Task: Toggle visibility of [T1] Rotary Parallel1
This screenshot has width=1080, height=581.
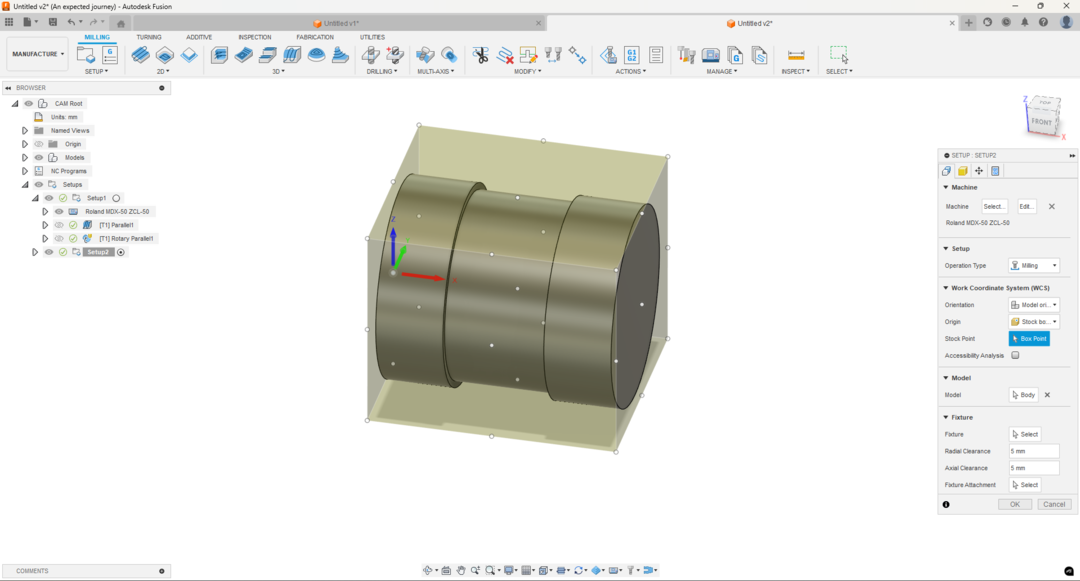Action: 59,238
